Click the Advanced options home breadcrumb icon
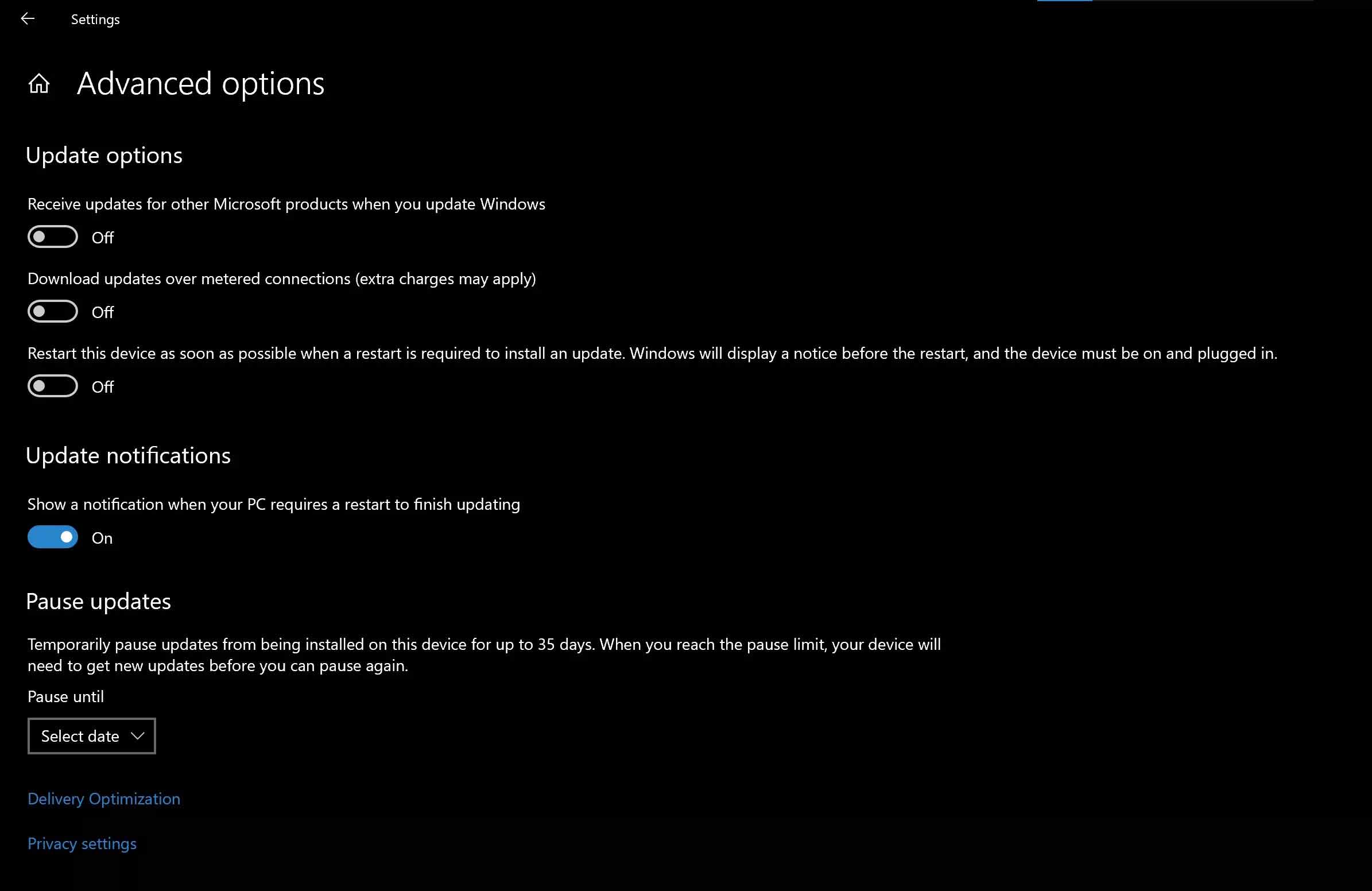Image resolution: width=1372 pixels, height=891 pixels. (x=39, y=82)
